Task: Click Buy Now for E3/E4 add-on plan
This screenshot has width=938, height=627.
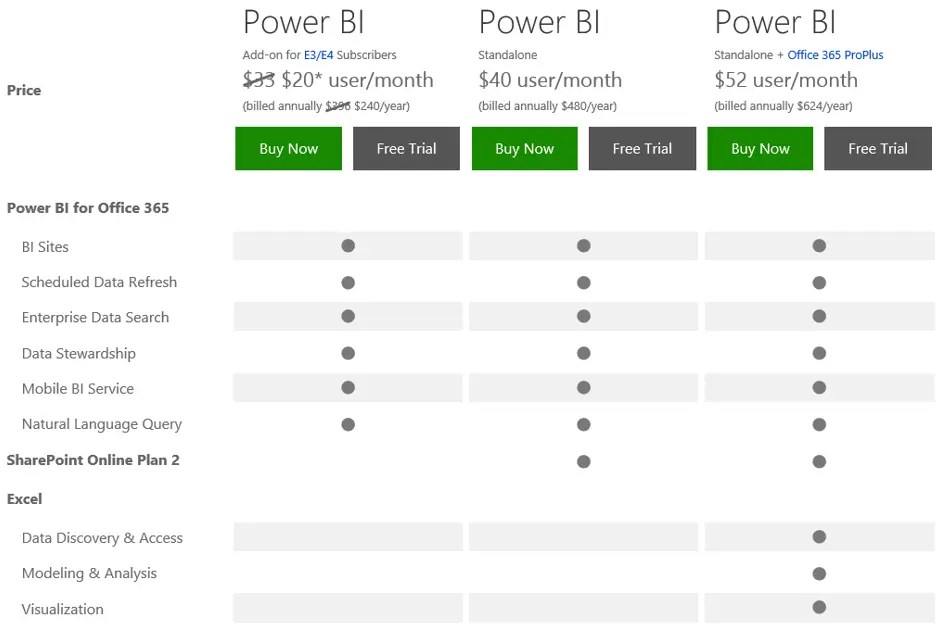Action: tap(288, 148)
